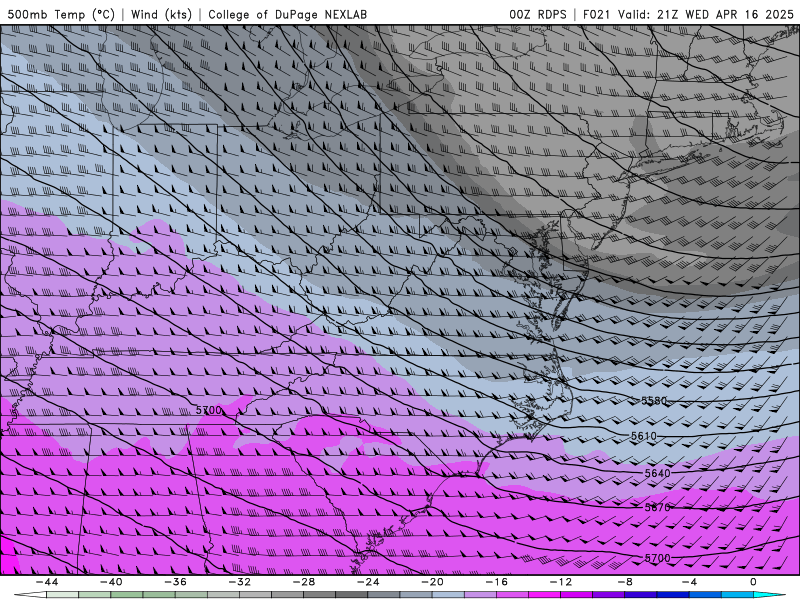Click the -16 colorbar tick label
This screenshot has width=800, height=600.
[x=497, y=582]
